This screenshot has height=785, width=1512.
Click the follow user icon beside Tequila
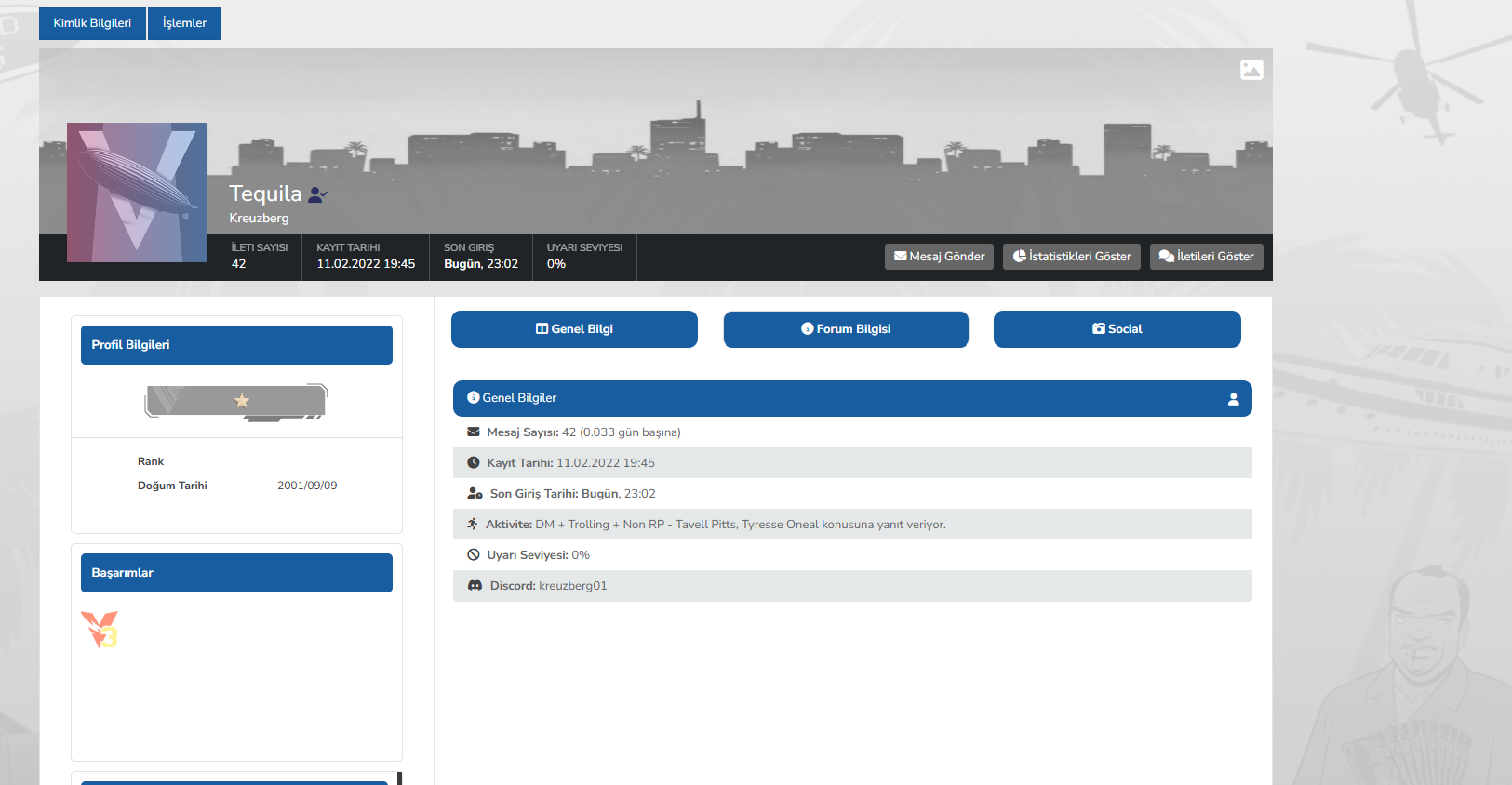click(318, 194)
